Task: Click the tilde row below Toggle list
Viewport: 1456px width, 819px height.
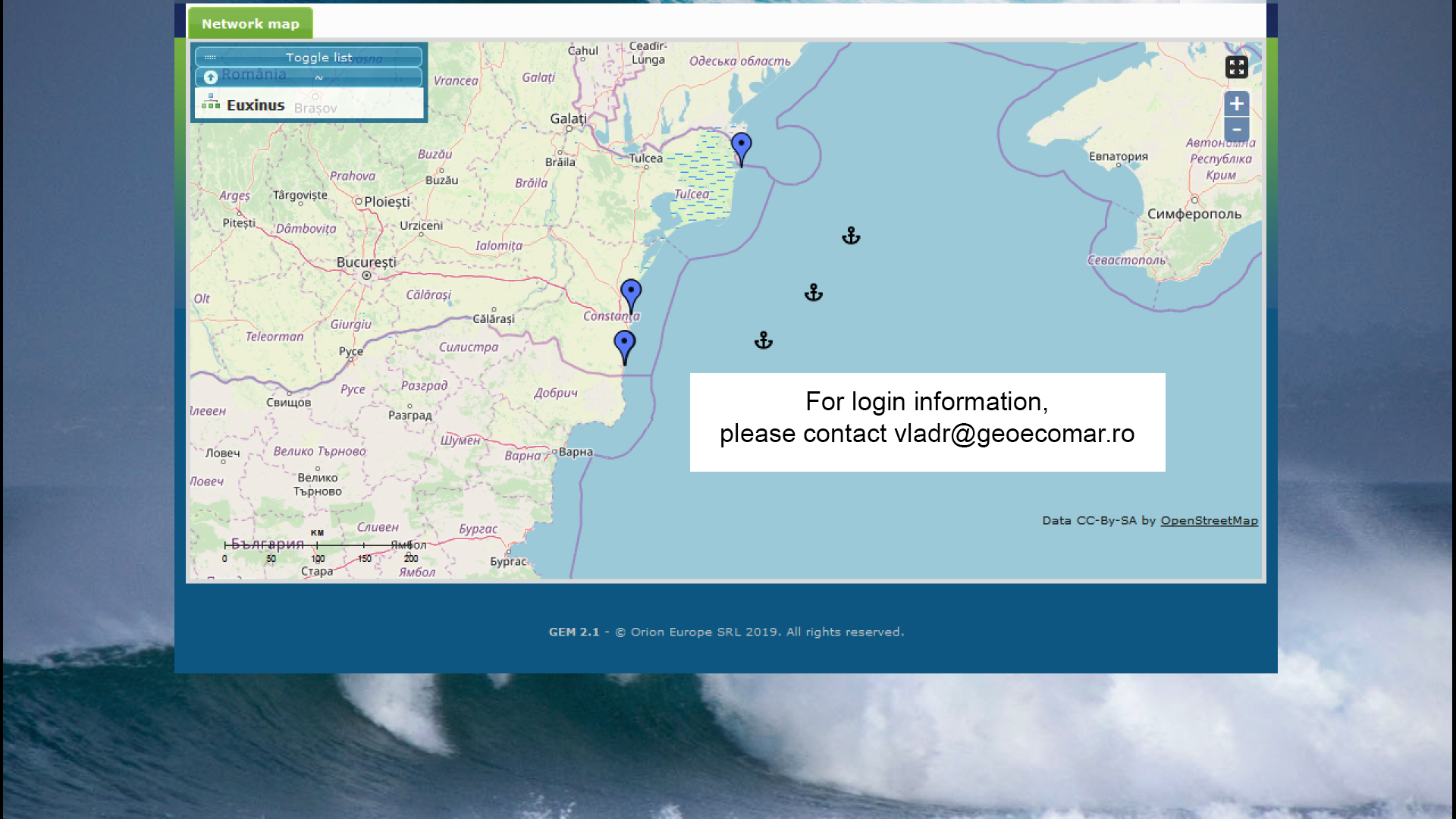Action: (x=309, y=77)
